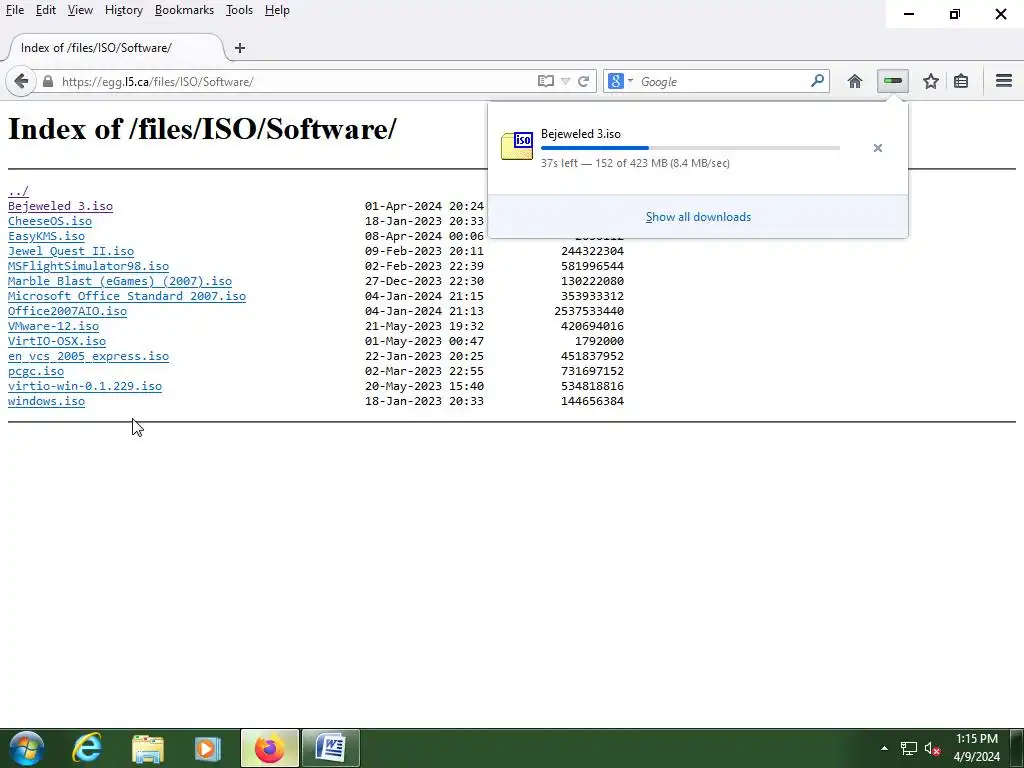The height and width of the screenshot is (768, 1024).
Task: Download Bejeweled 3.iso link
Action: pos(60,206)
